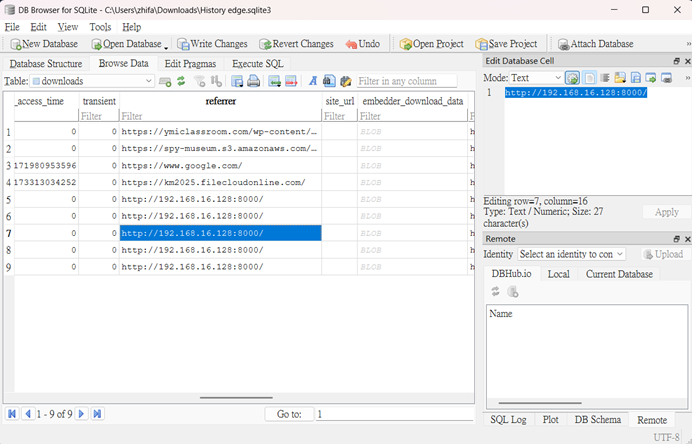Click the find and replace icon
This screenshot has width=692, height=444.
coord(346,81)
